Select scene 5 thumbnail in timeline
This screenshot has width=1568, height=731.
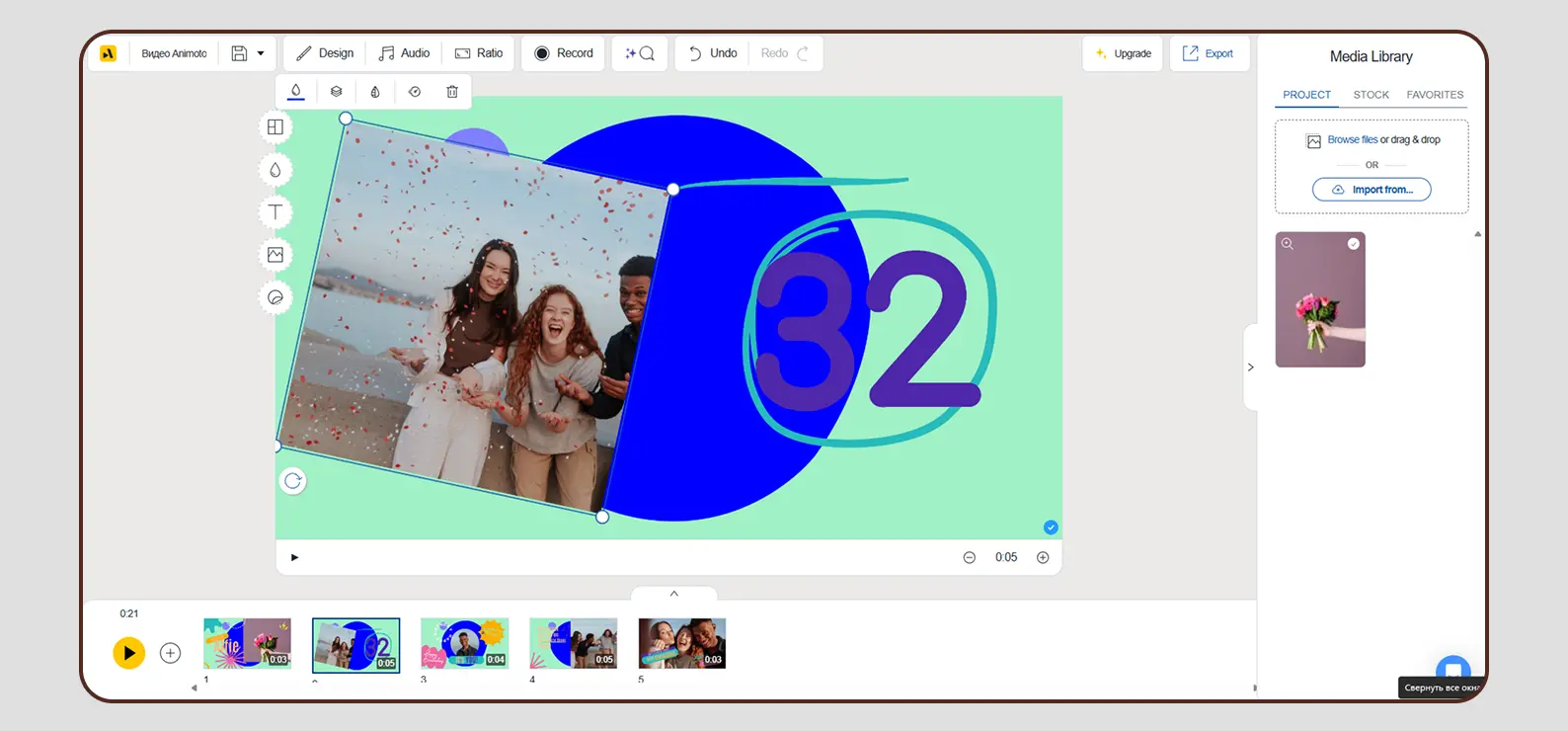click(682, 644)
